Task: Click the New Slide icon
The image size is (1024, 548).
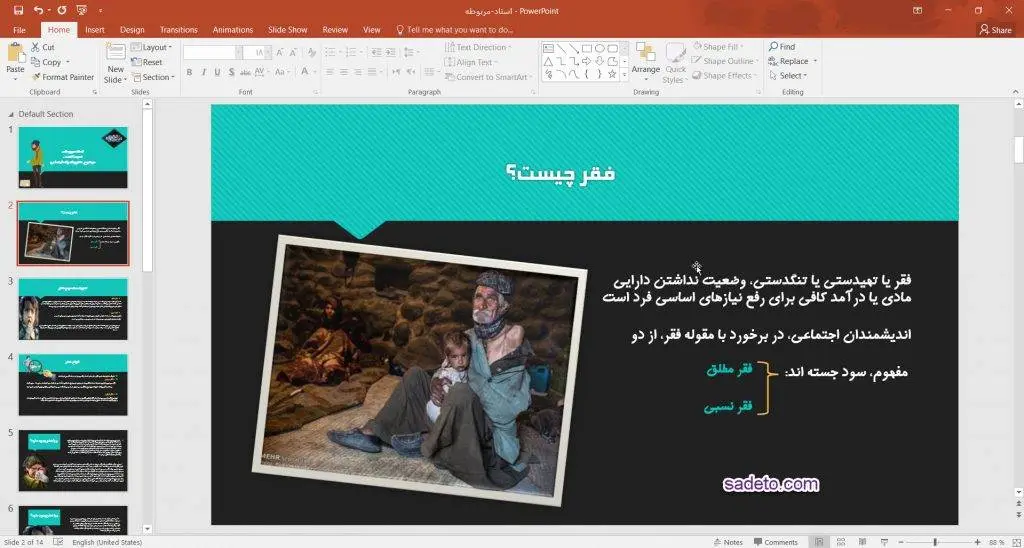Action: point(116,53)
